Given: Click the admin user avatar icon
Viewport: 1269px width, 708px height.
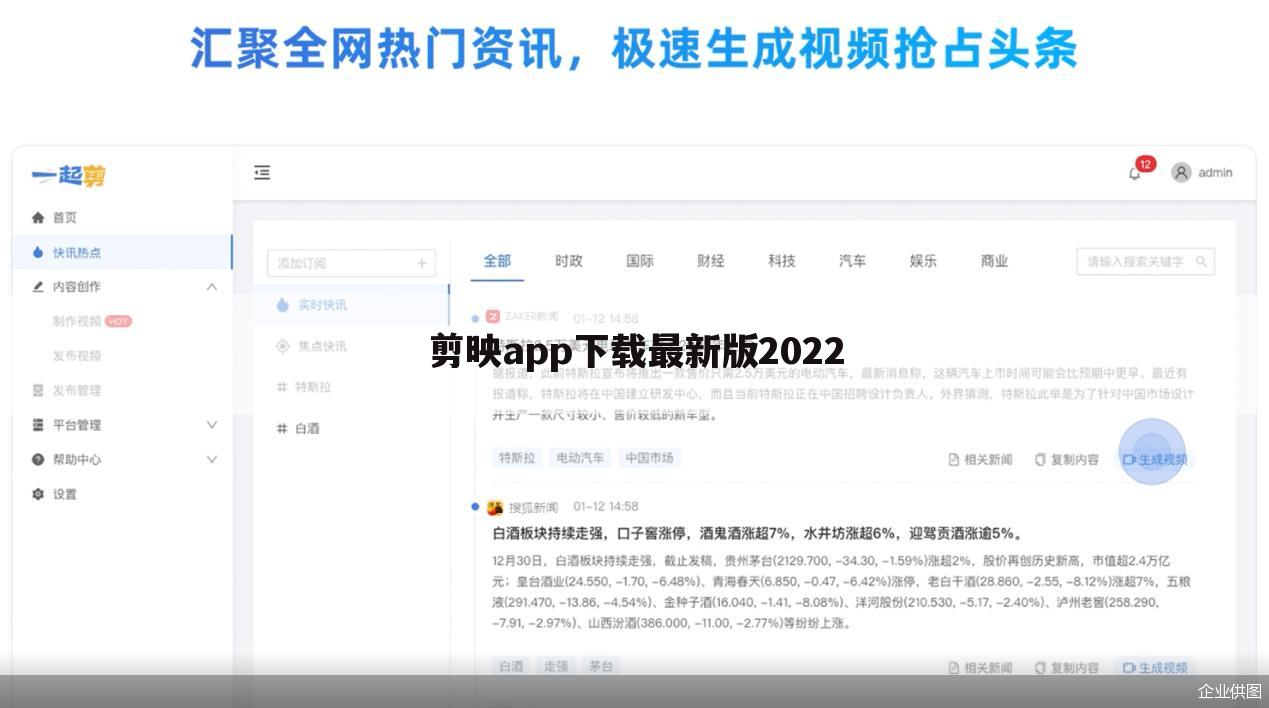Looking at the screenshot, I should click(x=1181, y=172).
